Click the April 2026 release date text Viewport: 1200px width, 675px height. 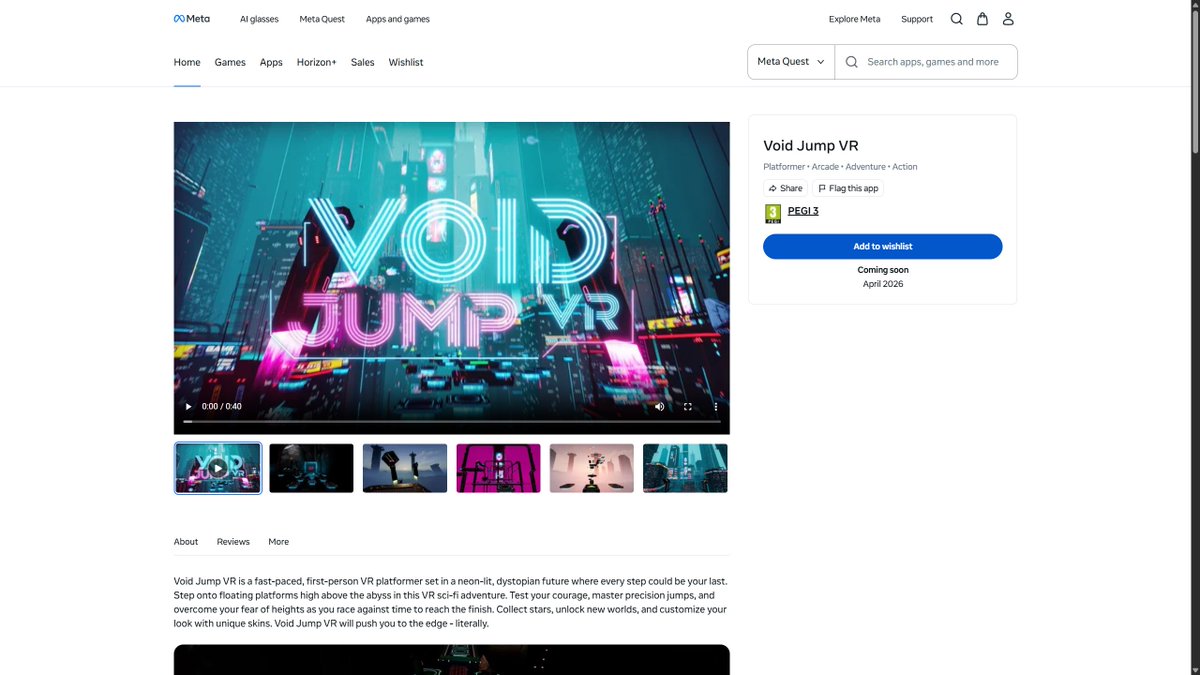(x=883, y=284)
